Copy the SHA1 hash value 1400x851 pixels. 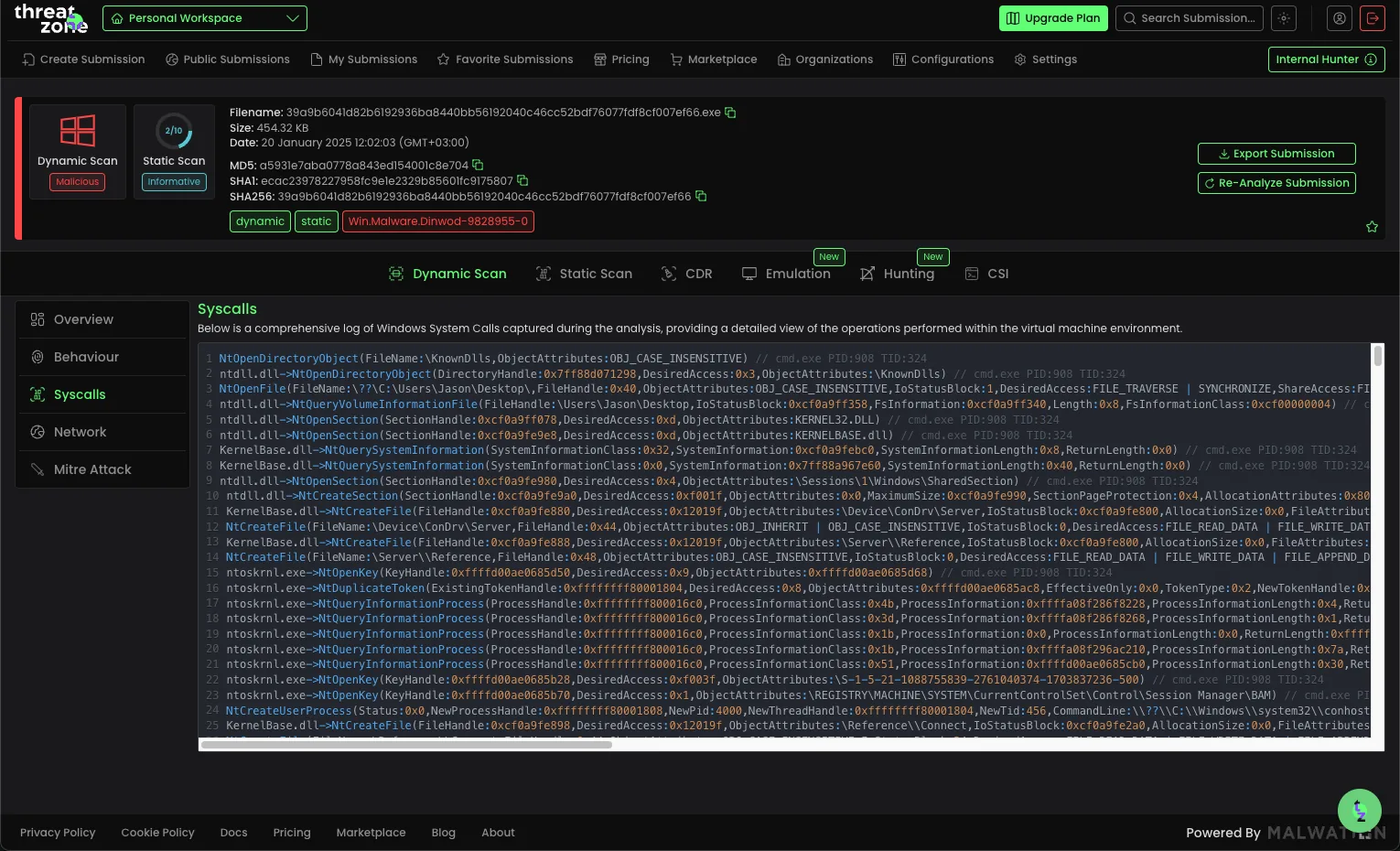tap(522, 181)
